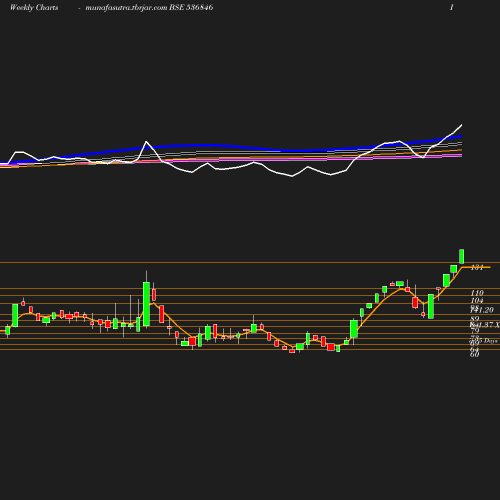Click the "60" price level label

475,354
